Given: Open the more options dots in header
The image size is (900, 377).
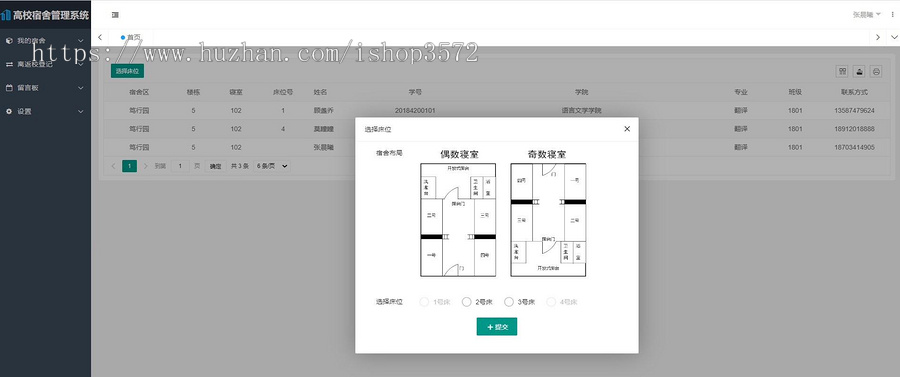Looking at the screenshot, I should pyautogui.click(x=892, y=15).
